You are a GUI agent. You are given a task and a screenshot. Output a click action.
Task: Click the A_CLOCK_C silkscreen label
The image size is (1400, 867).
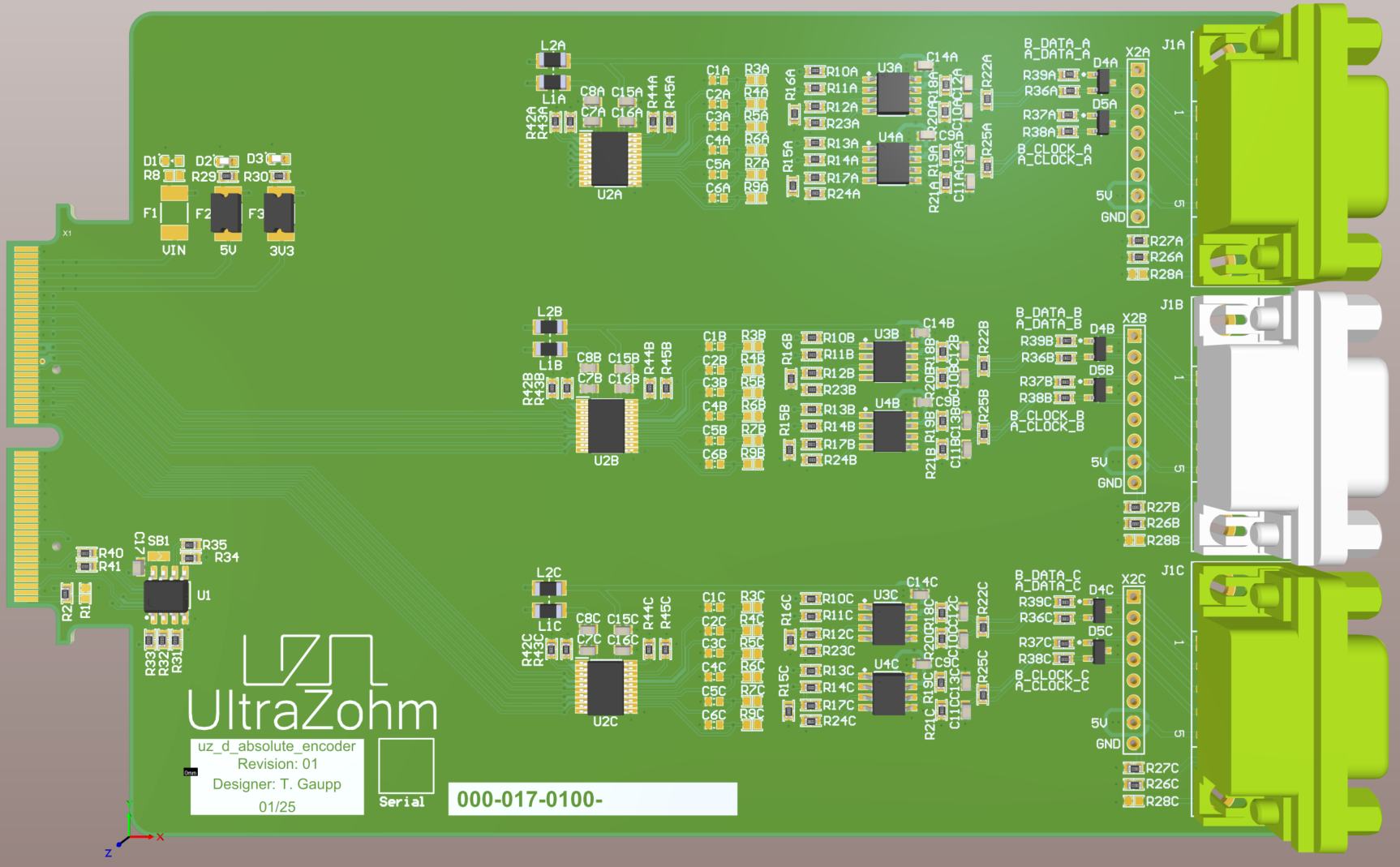(x=1052, y=686)
